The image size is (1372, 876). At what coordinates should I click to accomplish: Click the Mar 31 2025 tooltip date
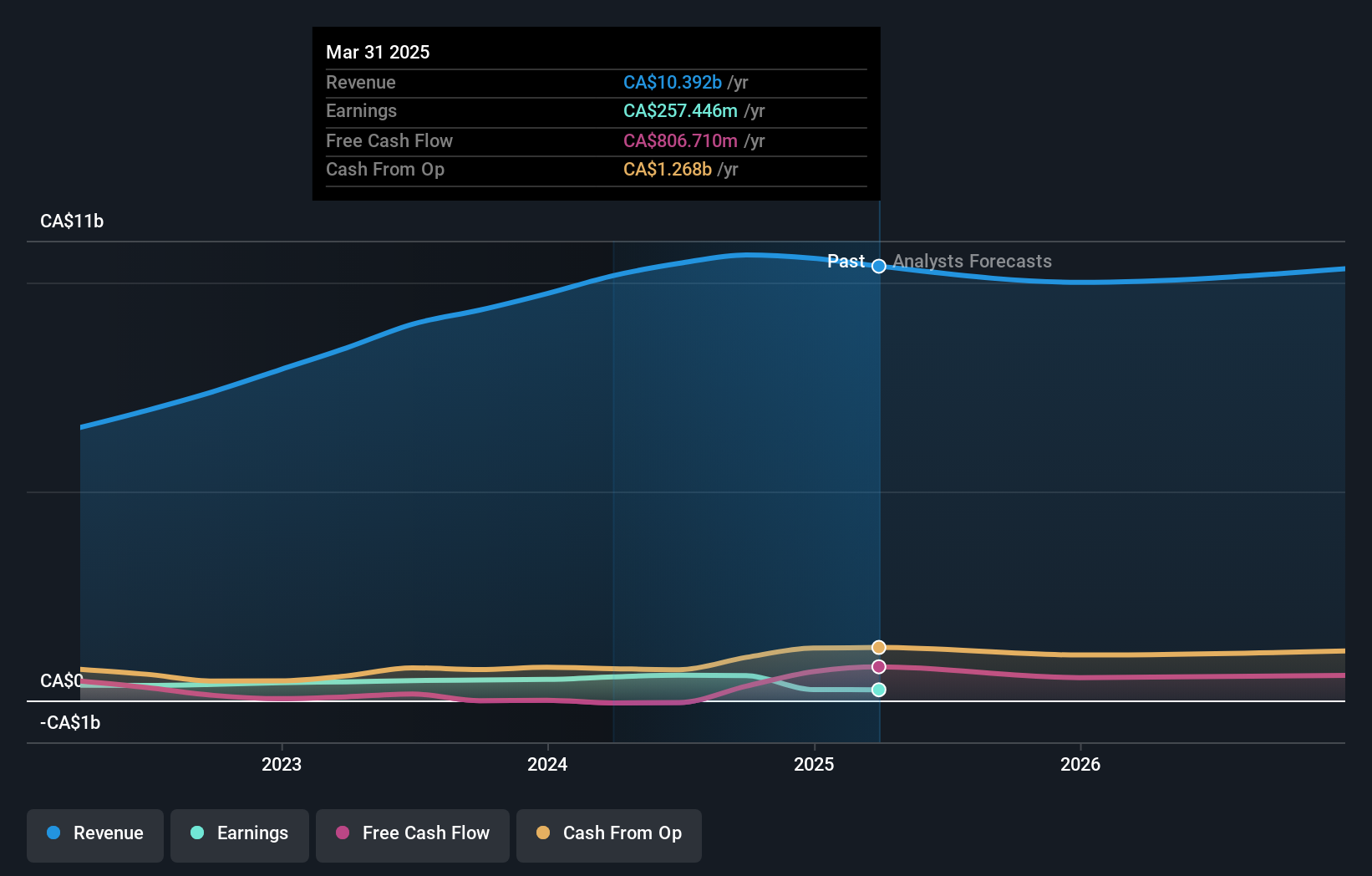378,52
